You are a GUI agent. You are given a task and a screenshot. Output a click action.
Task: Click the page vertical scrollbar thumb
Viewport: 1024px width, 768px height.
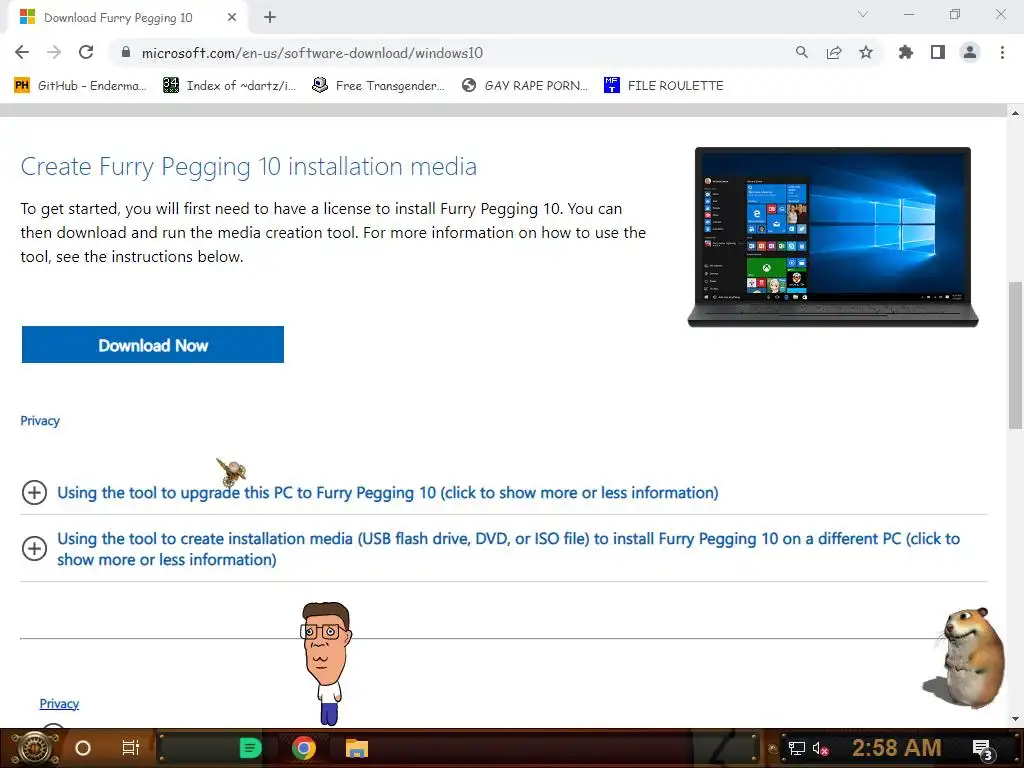pos(1015,356)
